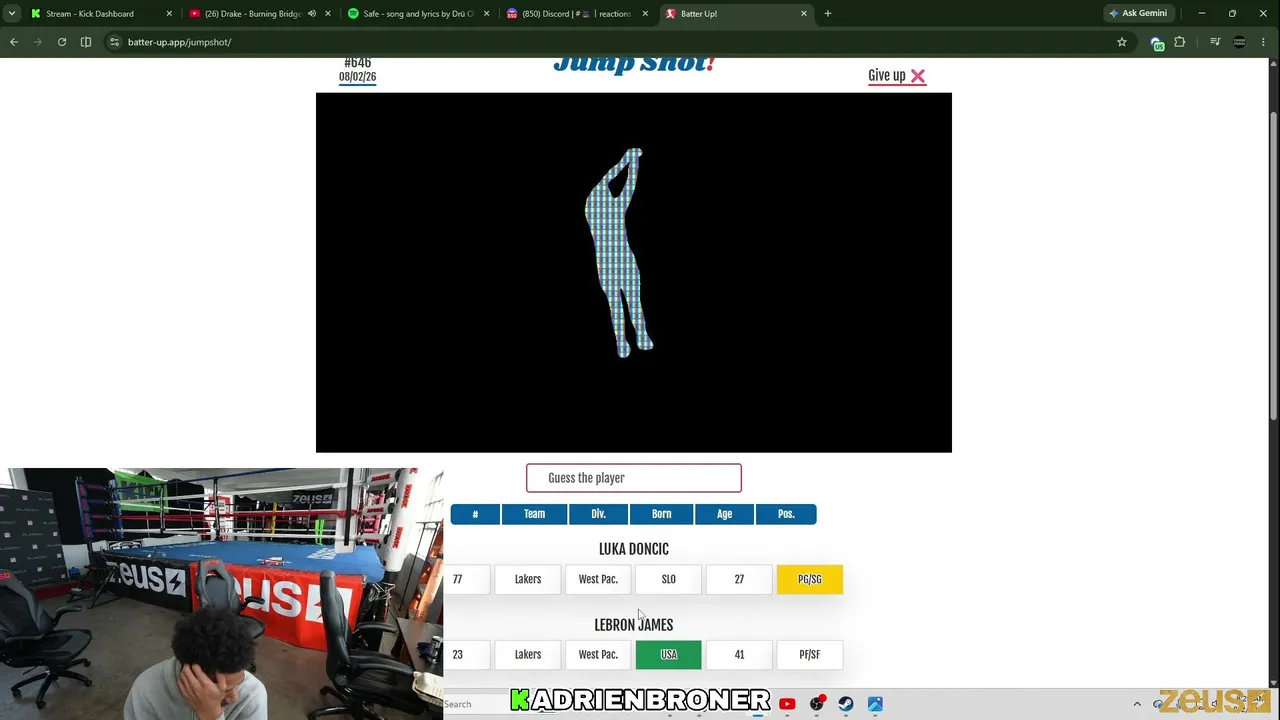
Task: Close the Batter Up! tab
Action: click(x=804, y=14)
